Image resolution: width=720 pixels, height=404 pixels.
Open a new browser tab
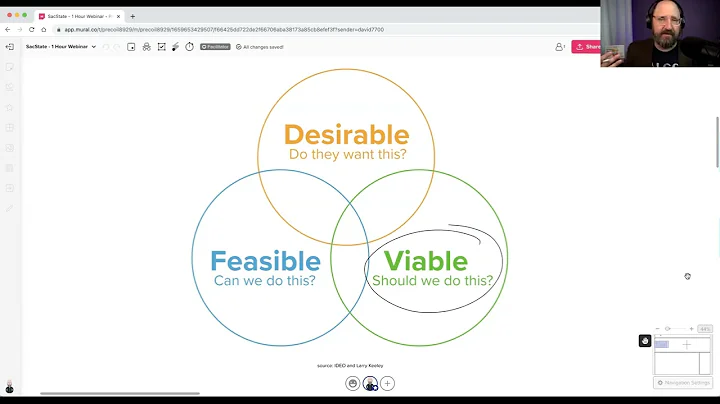click(133, 16)
